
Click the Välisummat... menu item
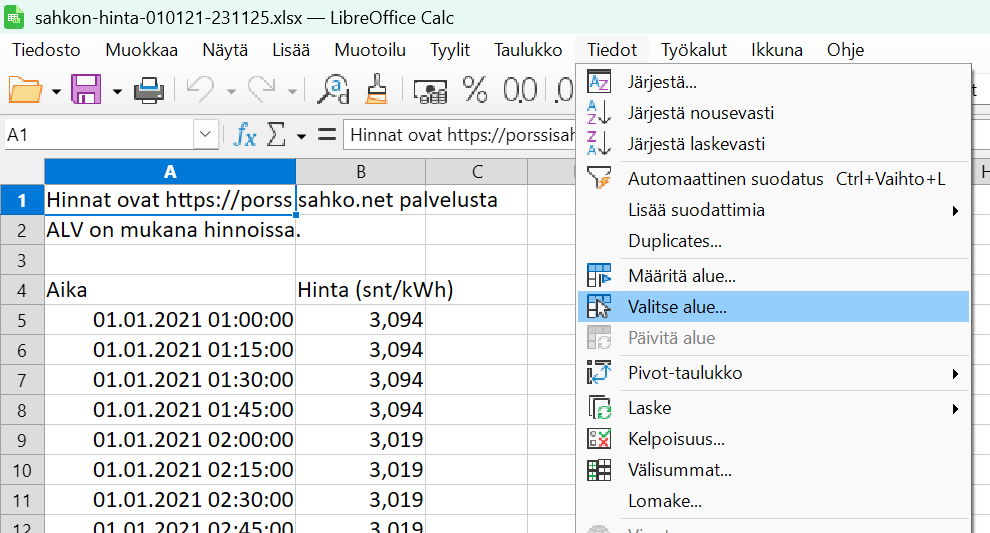(679, 470)
